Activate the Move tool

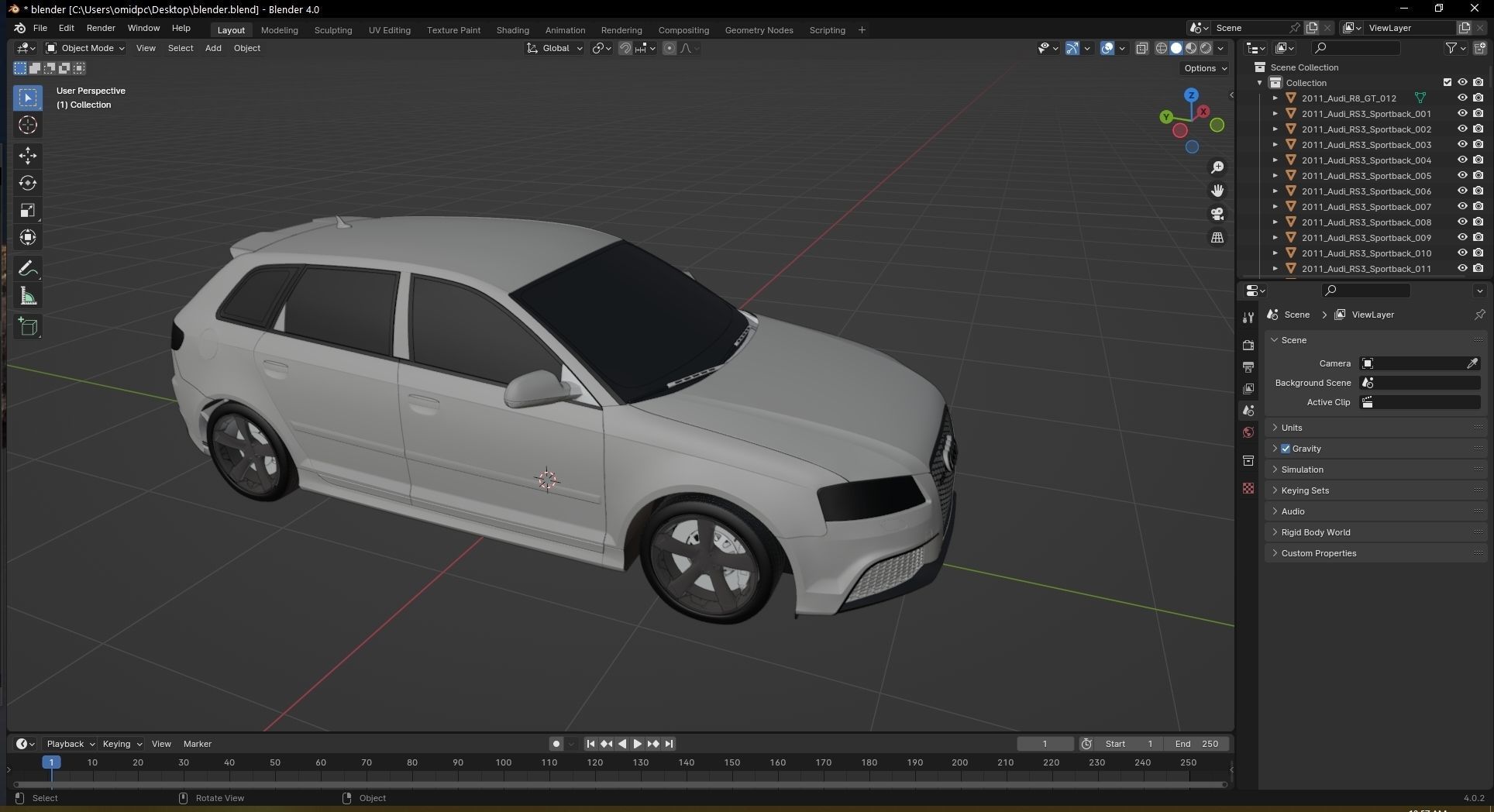click(x=28, y=156)
